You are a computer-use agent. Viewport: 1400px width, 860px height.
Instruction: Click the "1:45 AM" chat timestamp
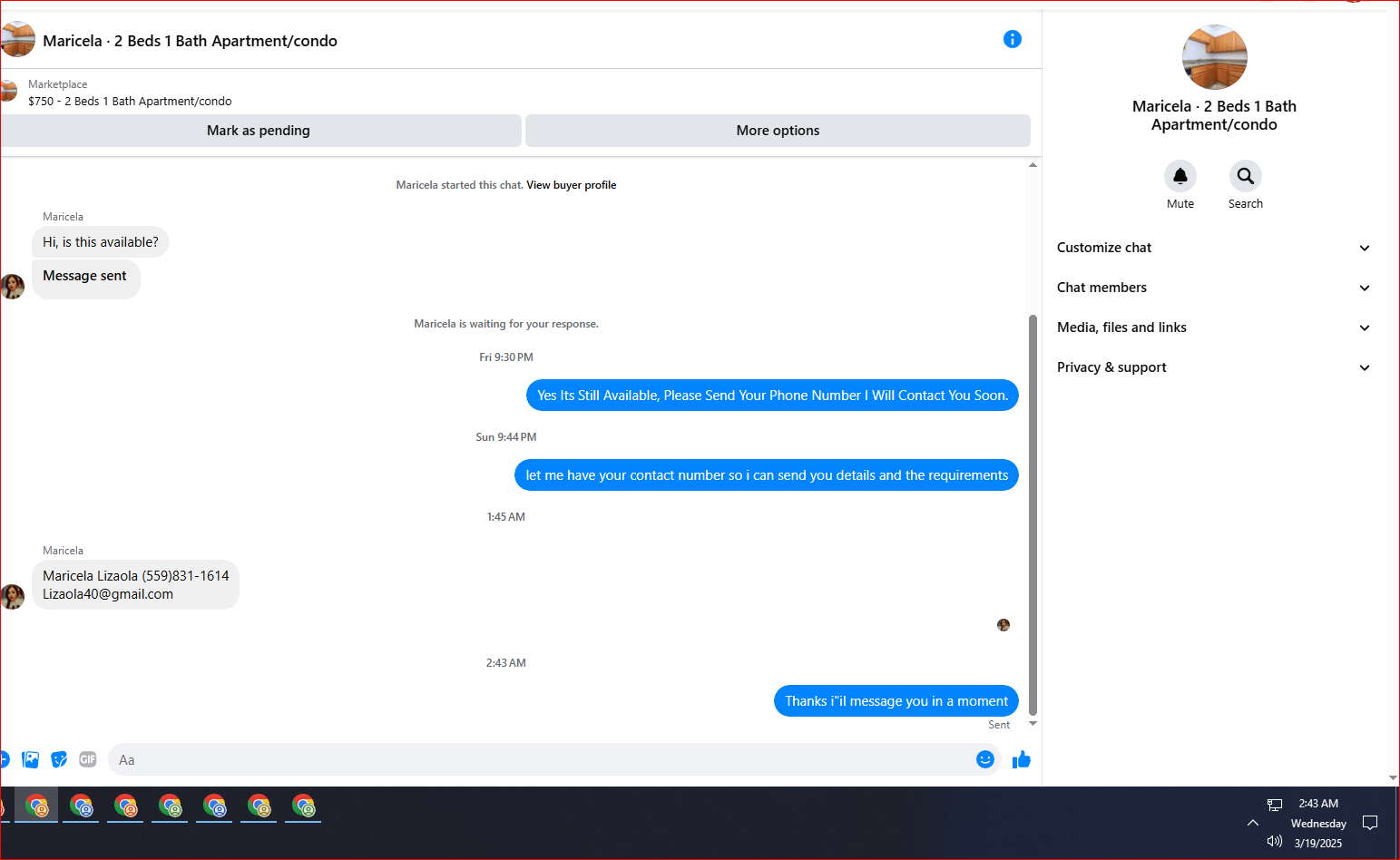coord(506,517)
